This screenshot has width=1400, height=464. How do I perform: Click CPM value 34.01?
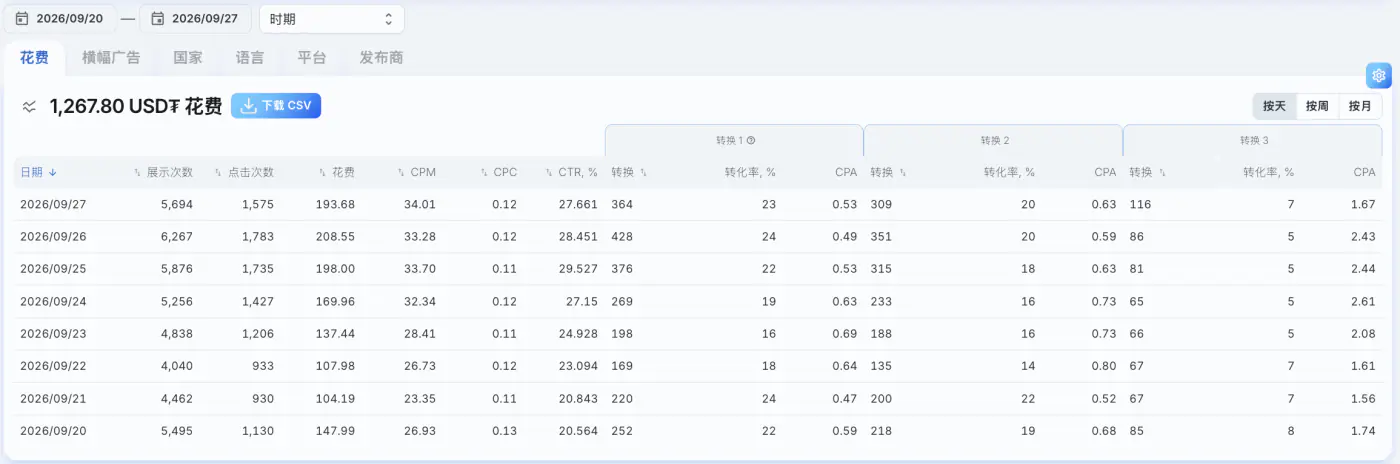(x=419, y=204)
